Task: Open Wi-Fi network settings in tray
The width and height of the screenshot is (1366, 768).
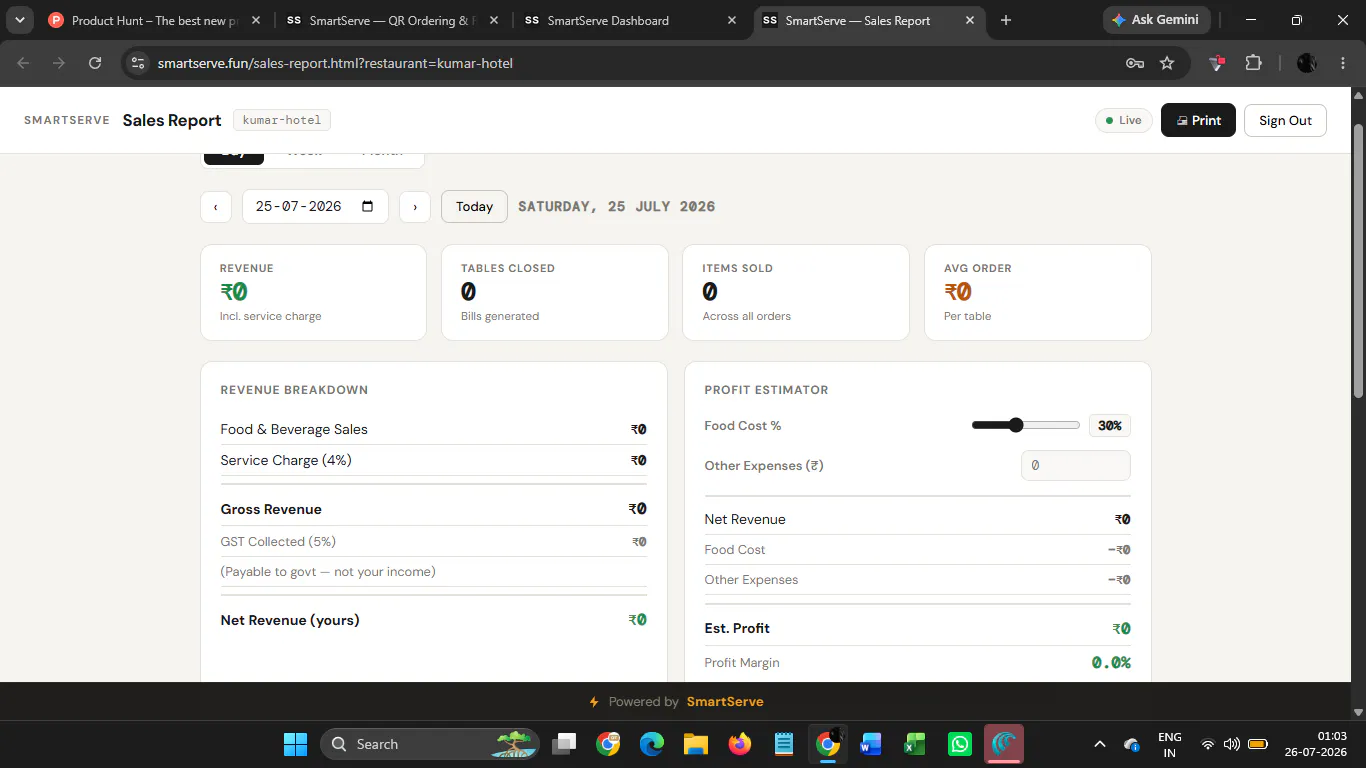Action: (1208, 744)
